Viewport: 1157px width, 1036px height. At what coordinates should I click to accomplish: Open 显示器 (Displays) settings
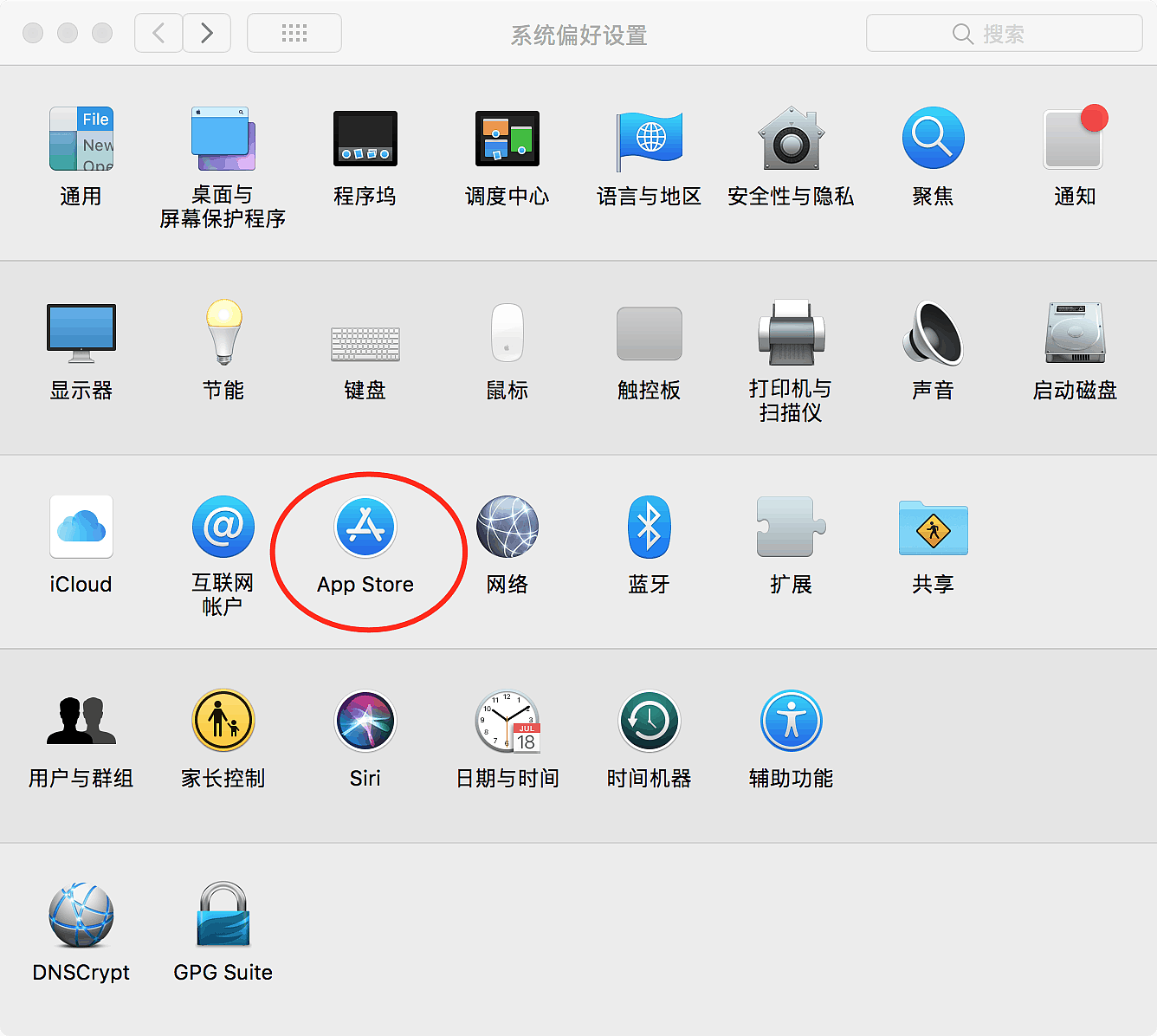pos(81,333)
